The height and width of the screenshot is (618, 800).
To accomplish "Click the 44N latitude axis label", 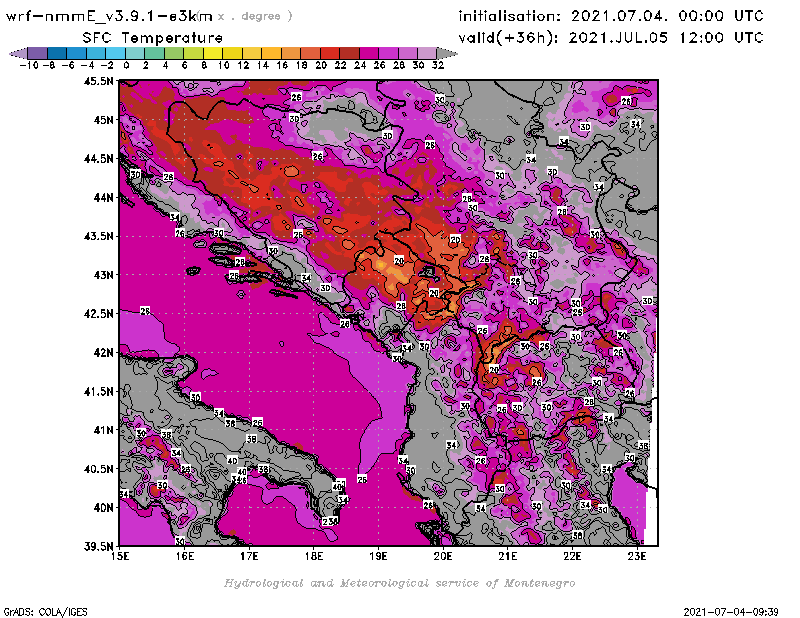I will pyautogui.click(x=103, y=197).
